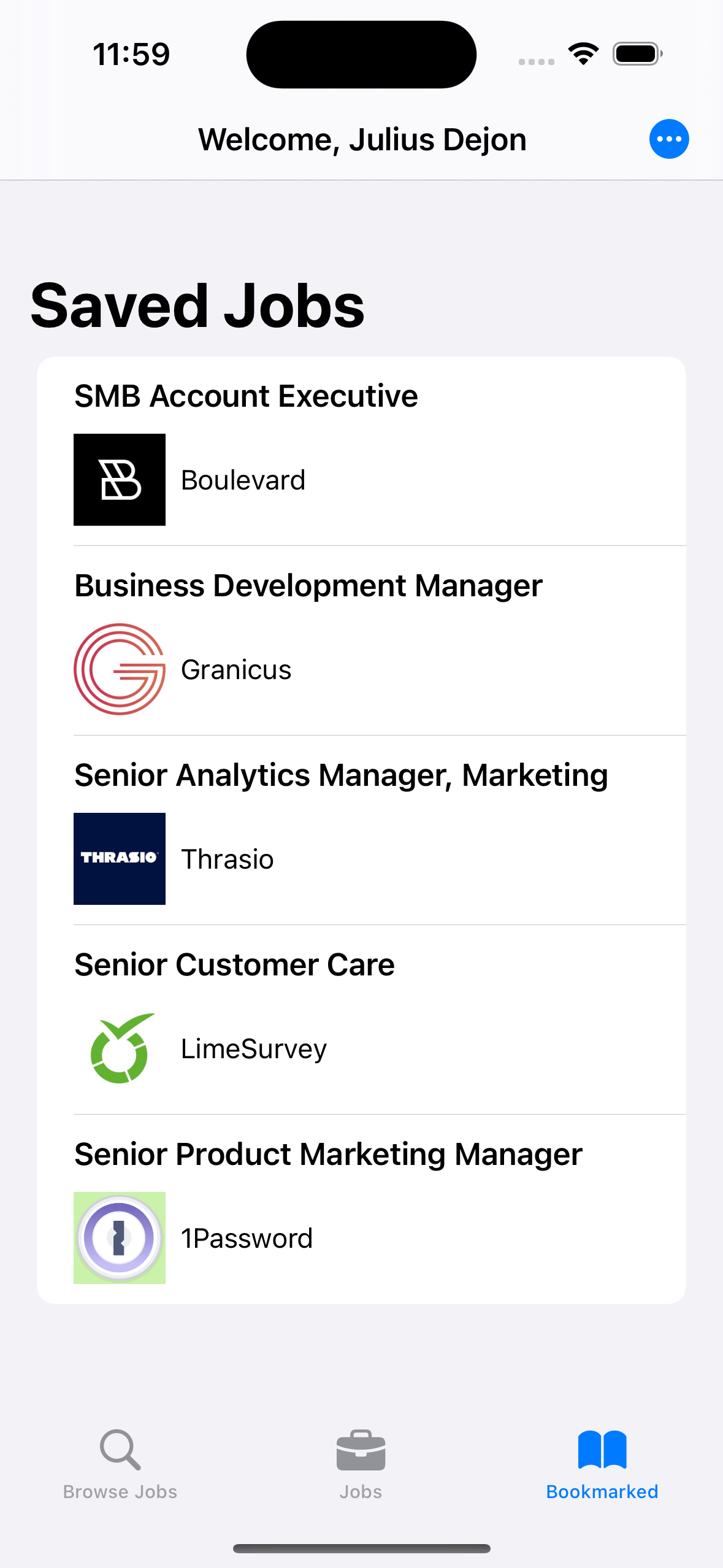
Task: Tap the 1Password keyhole logo
Action: tap(120, 1238)
